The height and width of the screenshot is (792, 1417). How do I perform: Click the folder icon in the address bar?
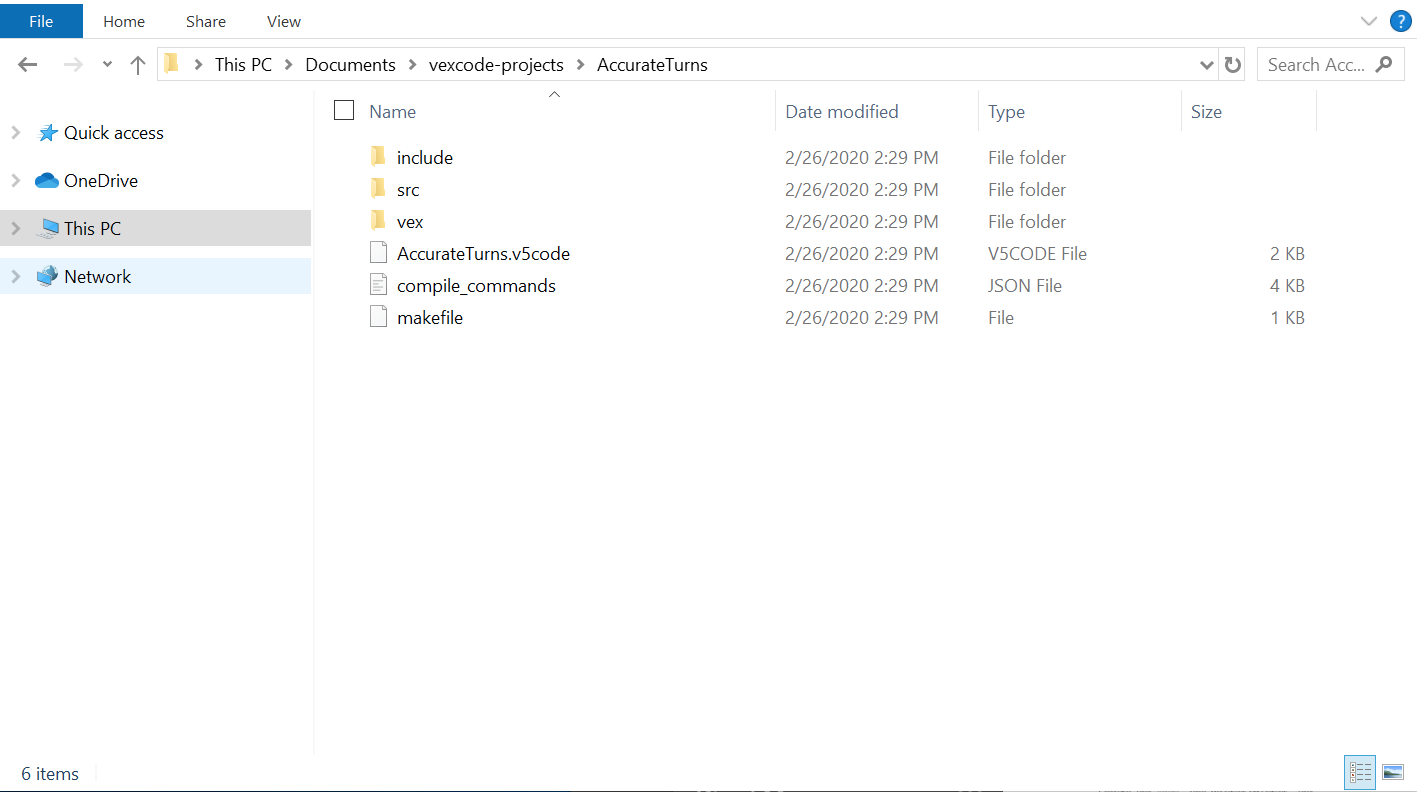click(171, 64)
